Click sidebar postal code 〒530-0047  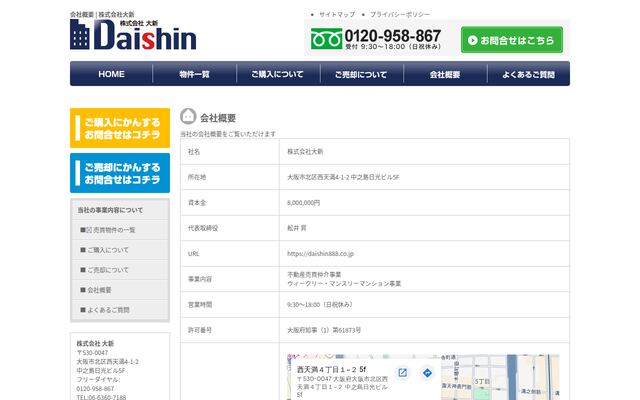coord(92,353)
